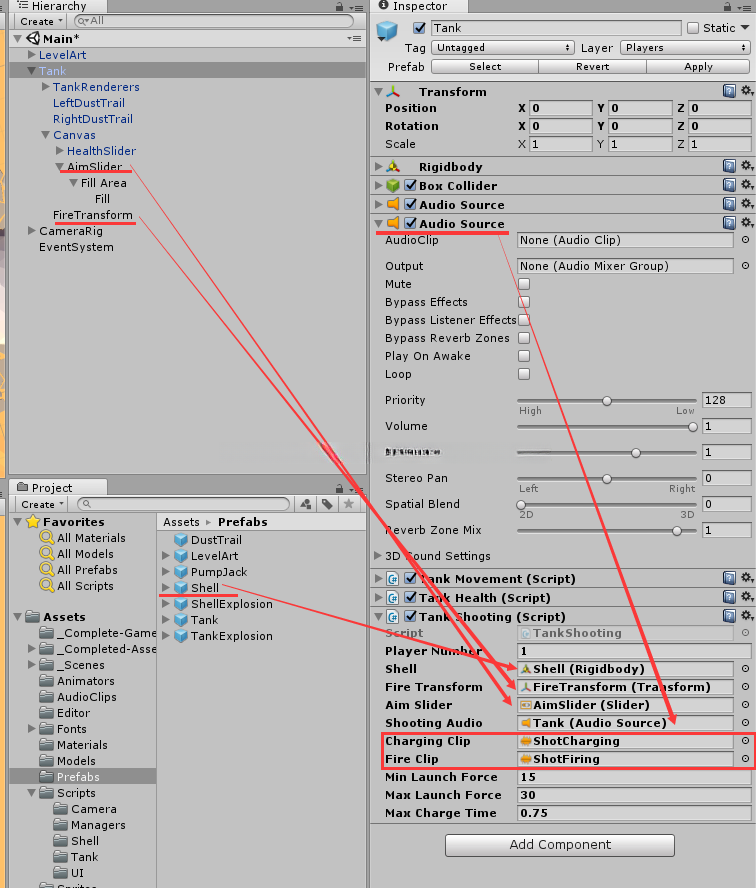
Task: Select HealthSlider in the Hierarchy
Action: click(101, 151)
